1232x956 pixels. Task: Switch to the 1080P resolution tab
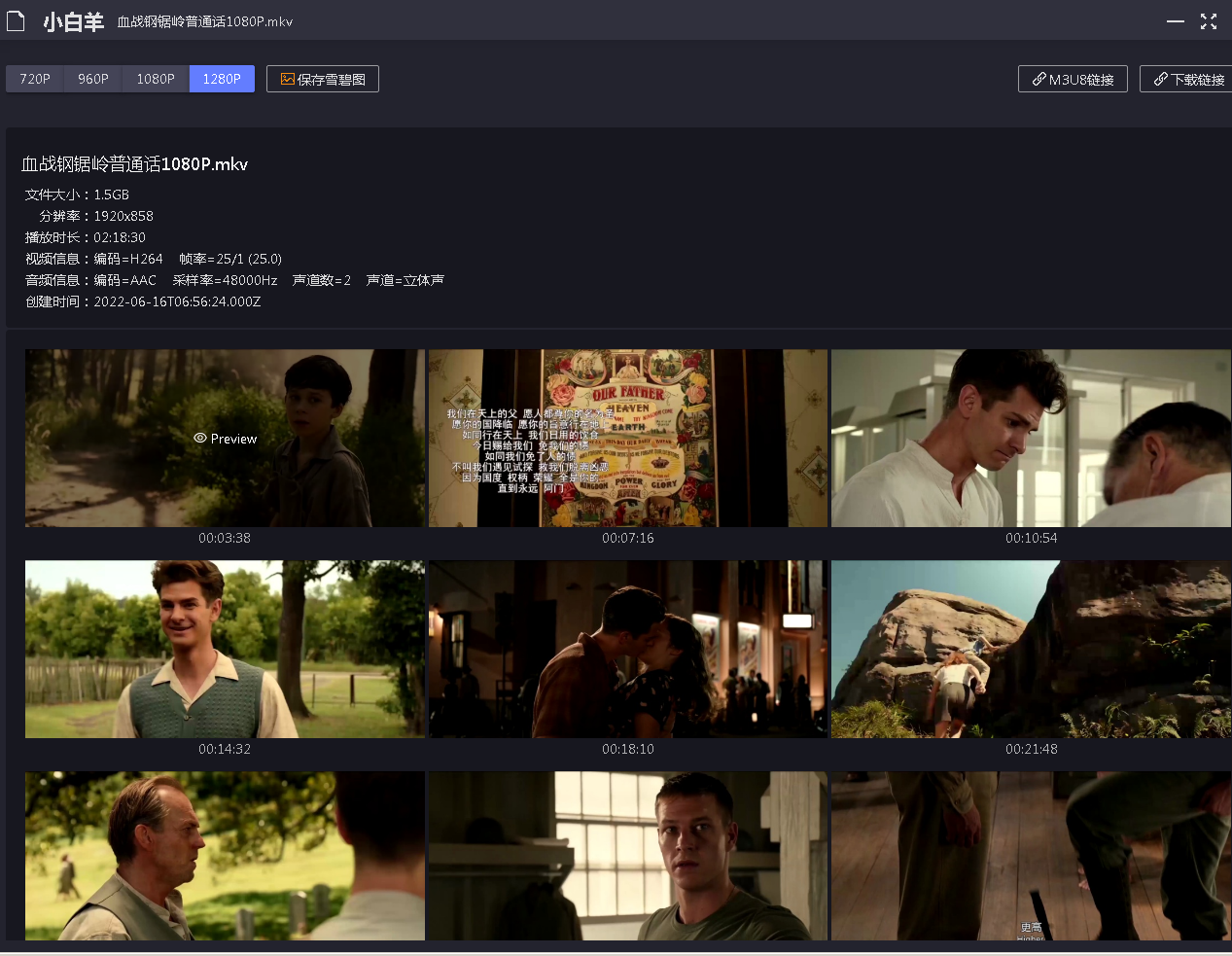click(x=156, y=79)
